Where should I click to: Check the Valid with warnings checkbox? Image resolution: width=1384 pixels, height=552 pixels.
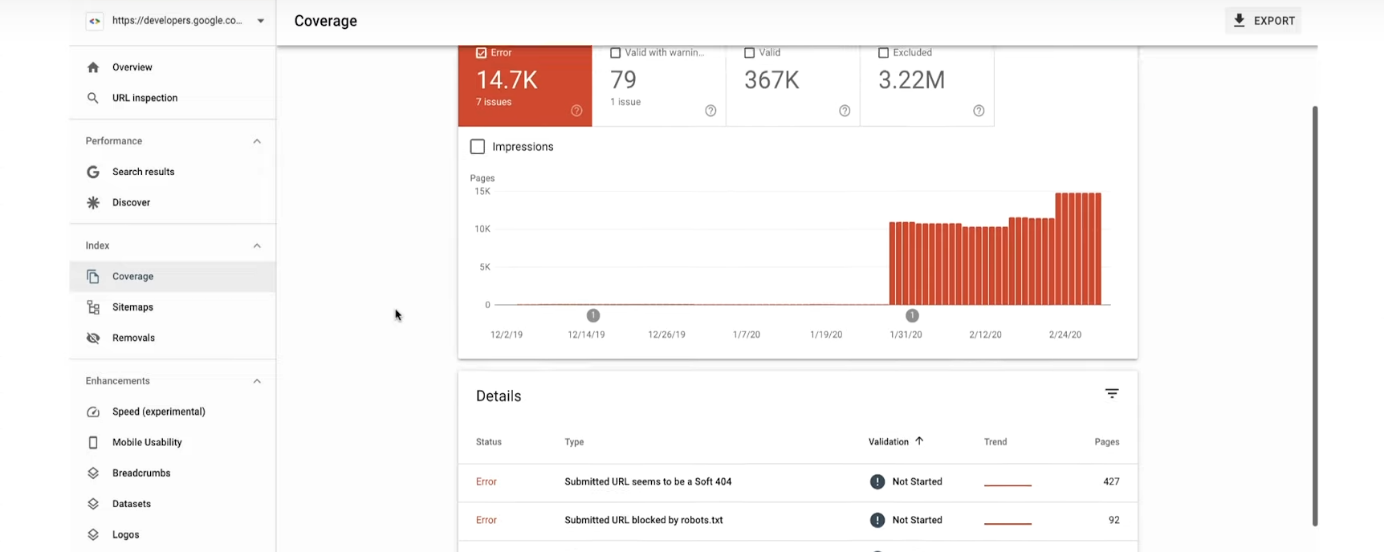point(616,53)
